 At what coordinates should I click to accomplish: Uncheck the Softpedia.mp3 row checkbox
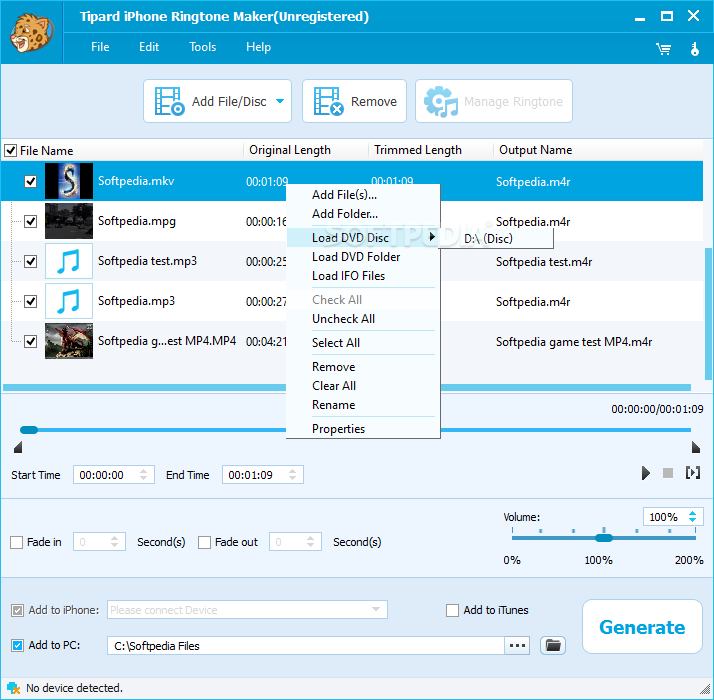click(31, 301)
